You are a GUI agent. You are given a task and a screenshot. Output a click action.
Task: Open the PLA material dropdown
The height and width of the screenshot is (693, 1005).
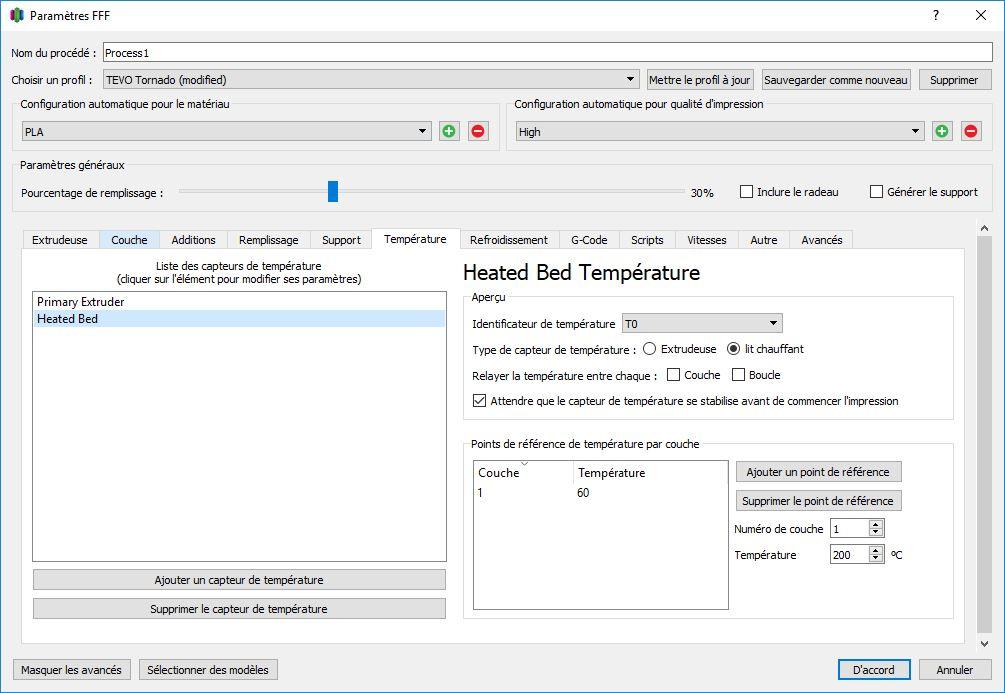(226, 131)
